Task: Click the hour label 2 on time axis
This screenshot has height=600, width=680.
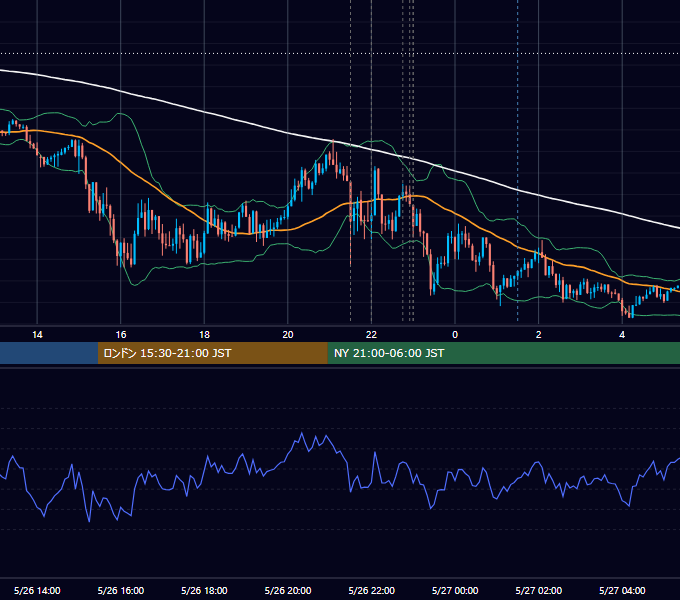Action: tap(539, 335)
